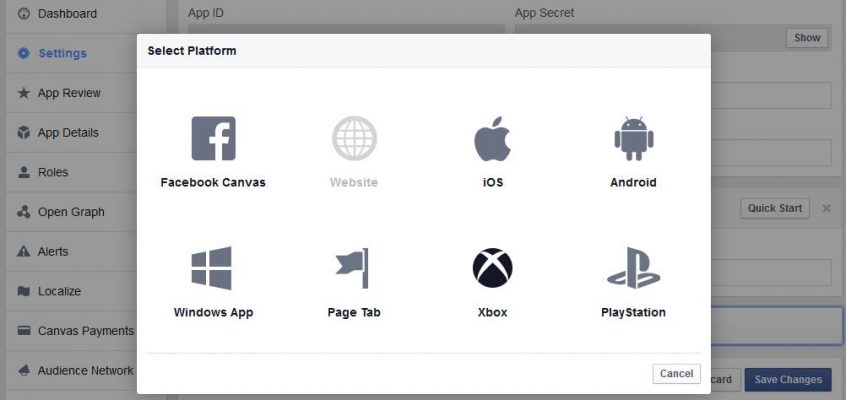Image resolution: width=846 pixels, height=400 pixels.
Task: Cancel the Select Platform dialog
Action: (677, 374)
